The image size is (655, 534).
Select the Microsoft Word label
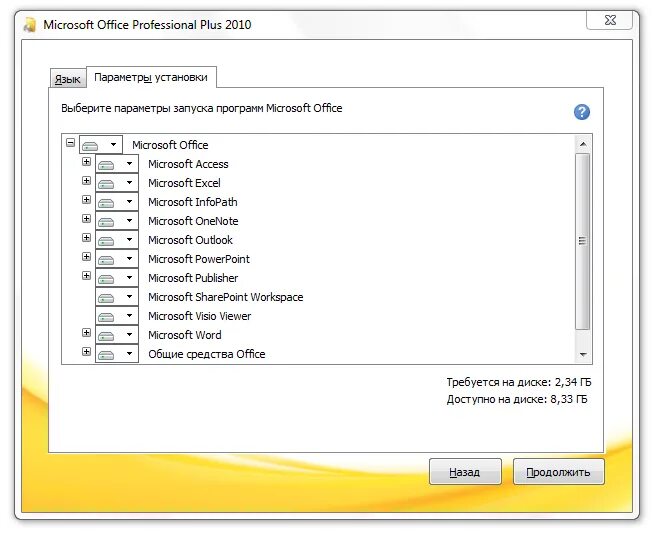pos(185,335)
